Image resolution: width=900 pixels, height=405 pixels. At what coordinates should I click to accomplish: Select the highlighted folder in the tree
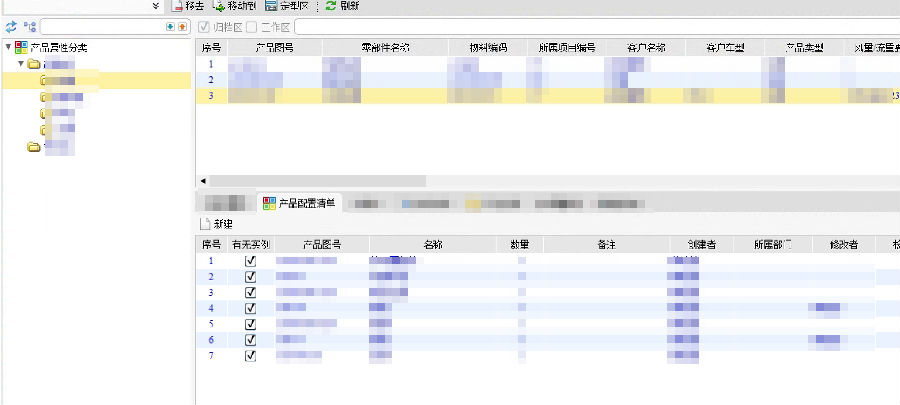point(60,80)
